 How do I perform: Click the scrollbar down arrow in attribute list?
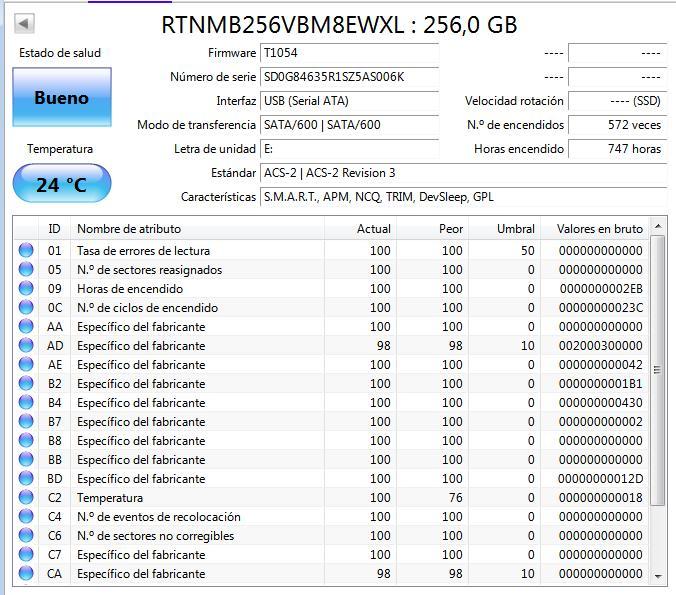[657, 576]
